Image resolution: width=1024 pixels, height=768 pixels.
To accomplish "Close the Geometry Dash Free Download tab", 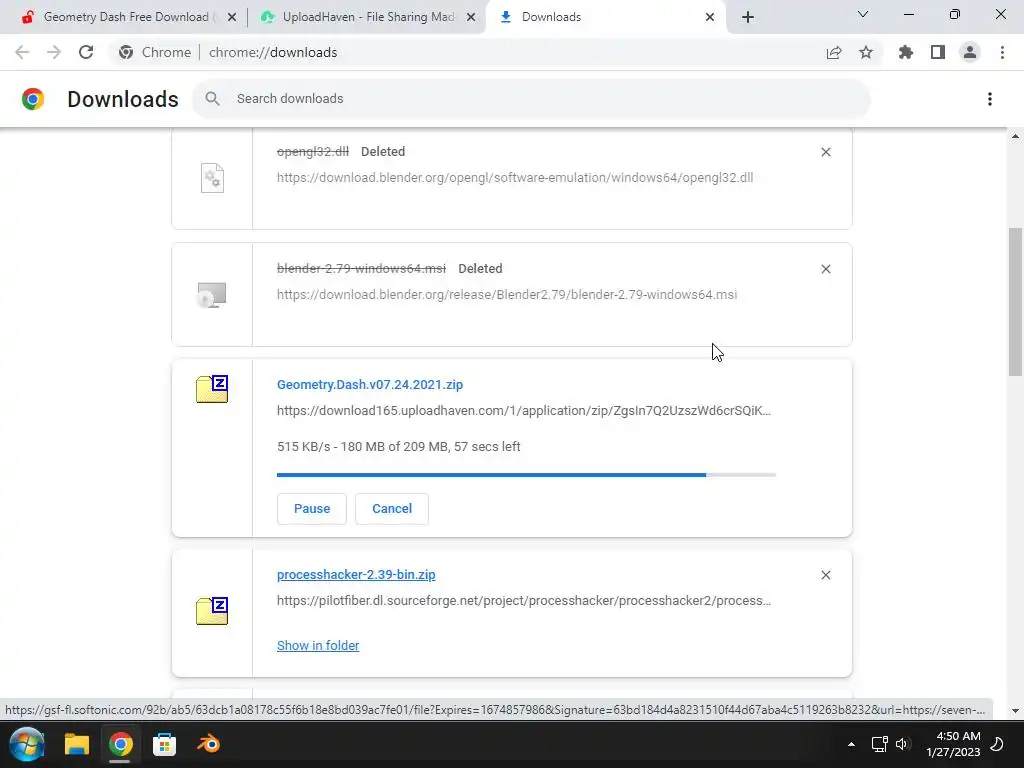I will coord(231,17).
